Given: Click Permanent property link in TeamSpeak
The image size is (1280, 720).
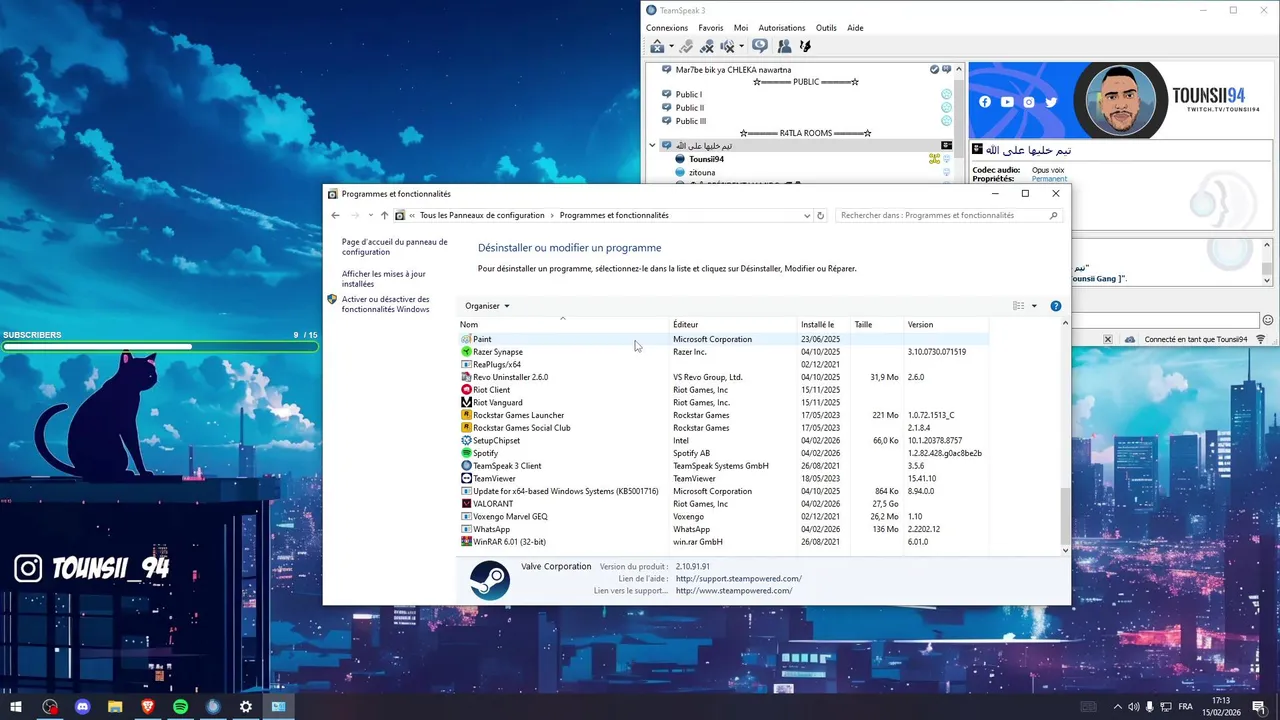Looking at the screenshot, I should tap(1050, 179).
